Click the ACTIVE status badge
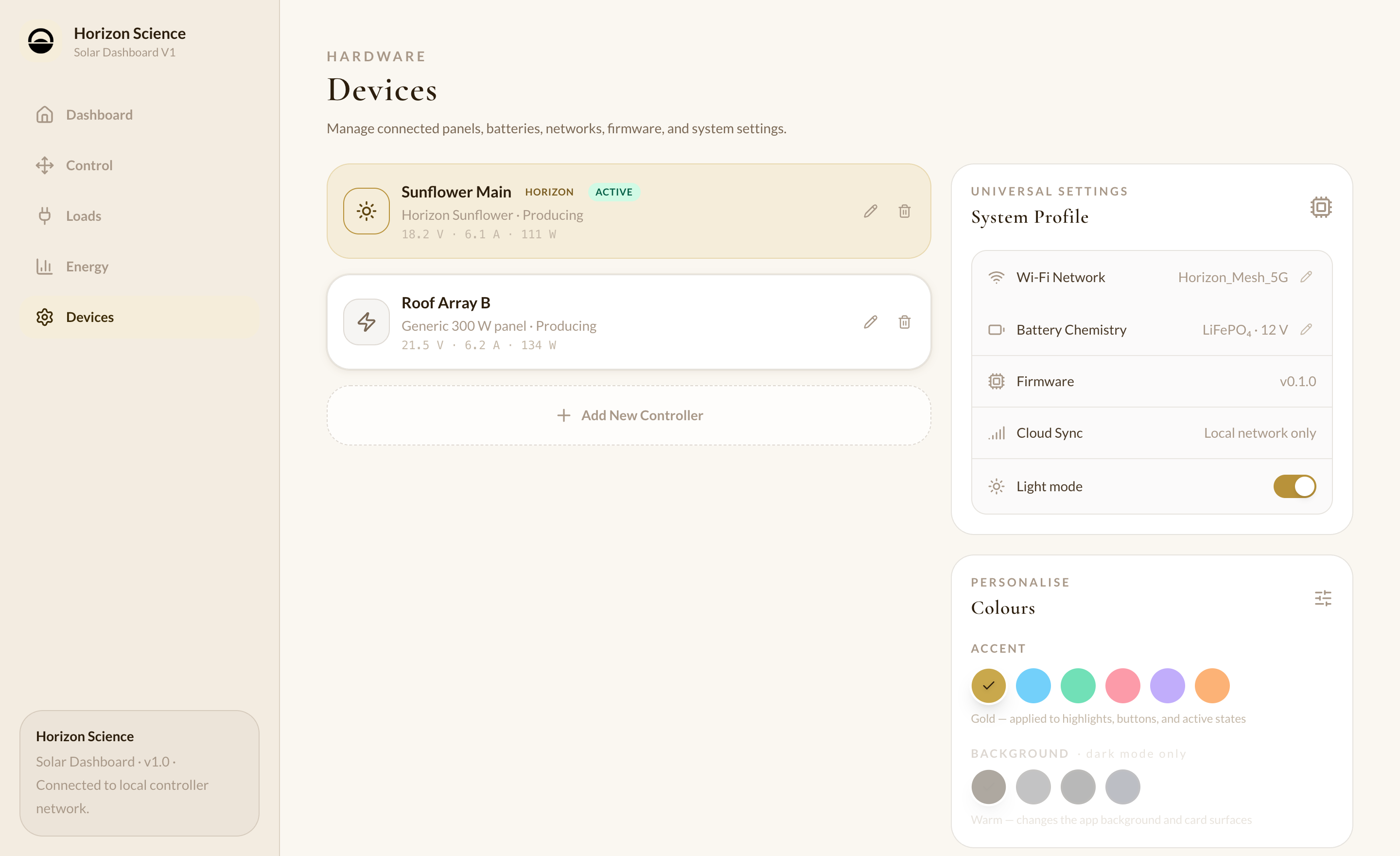 (614, 192)
